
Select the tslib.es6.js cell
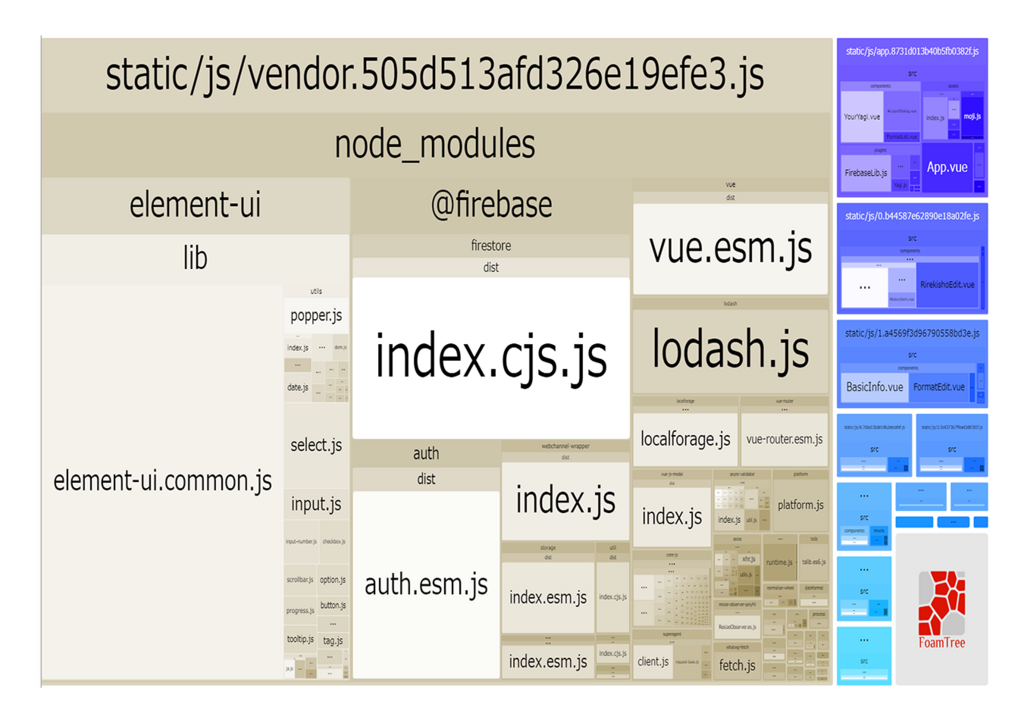tap(814, 562)
